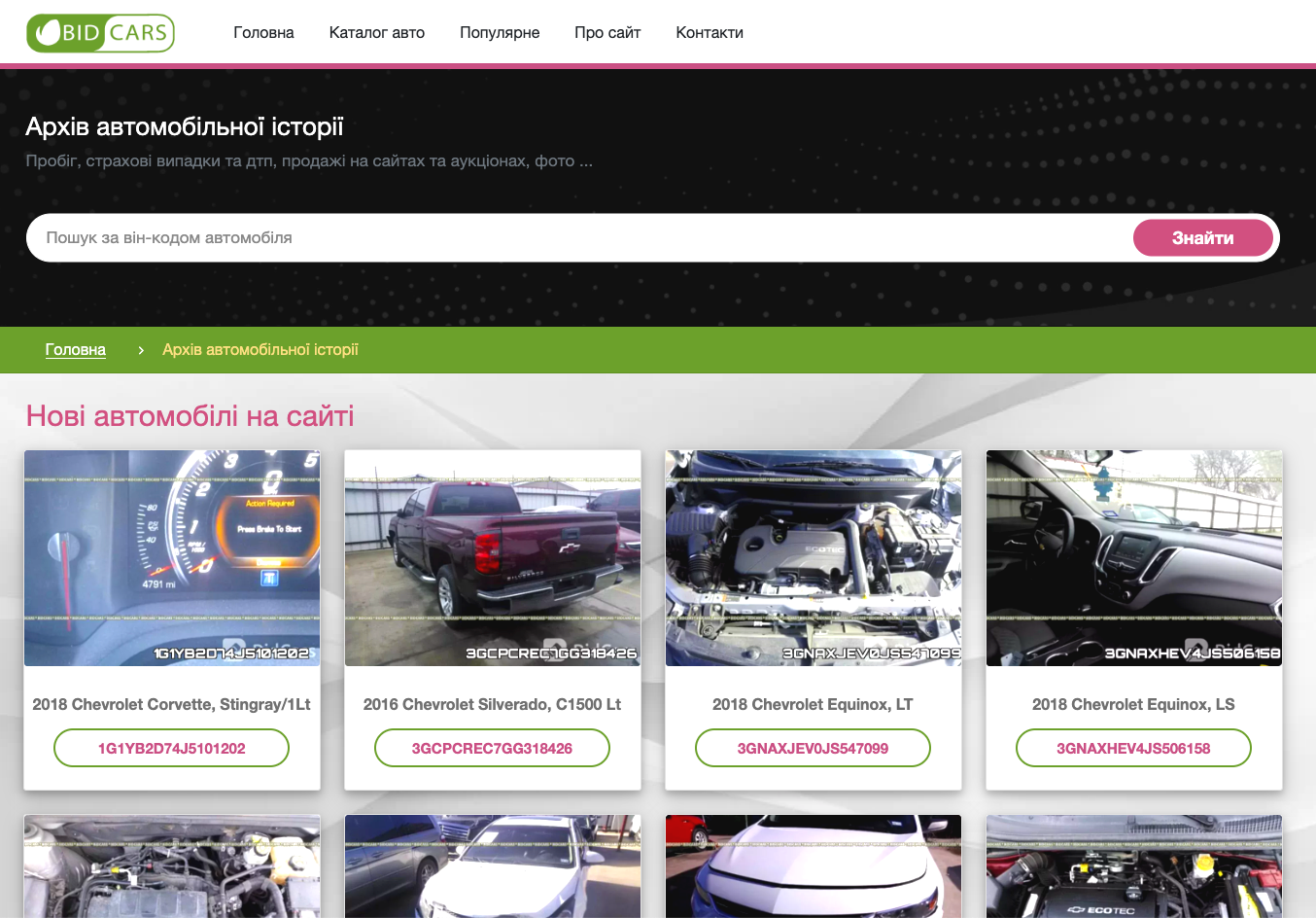Click VIN button 3GNAXJEV0JS547099
Screen dimensions: 1316x918
(813, 748)
